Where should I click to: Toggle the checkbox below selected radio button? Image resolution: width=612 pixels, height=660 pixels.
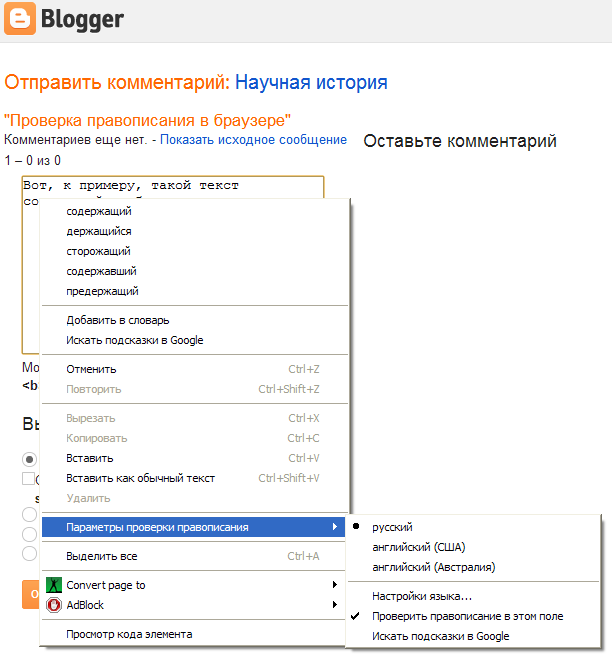click(29, 479)
